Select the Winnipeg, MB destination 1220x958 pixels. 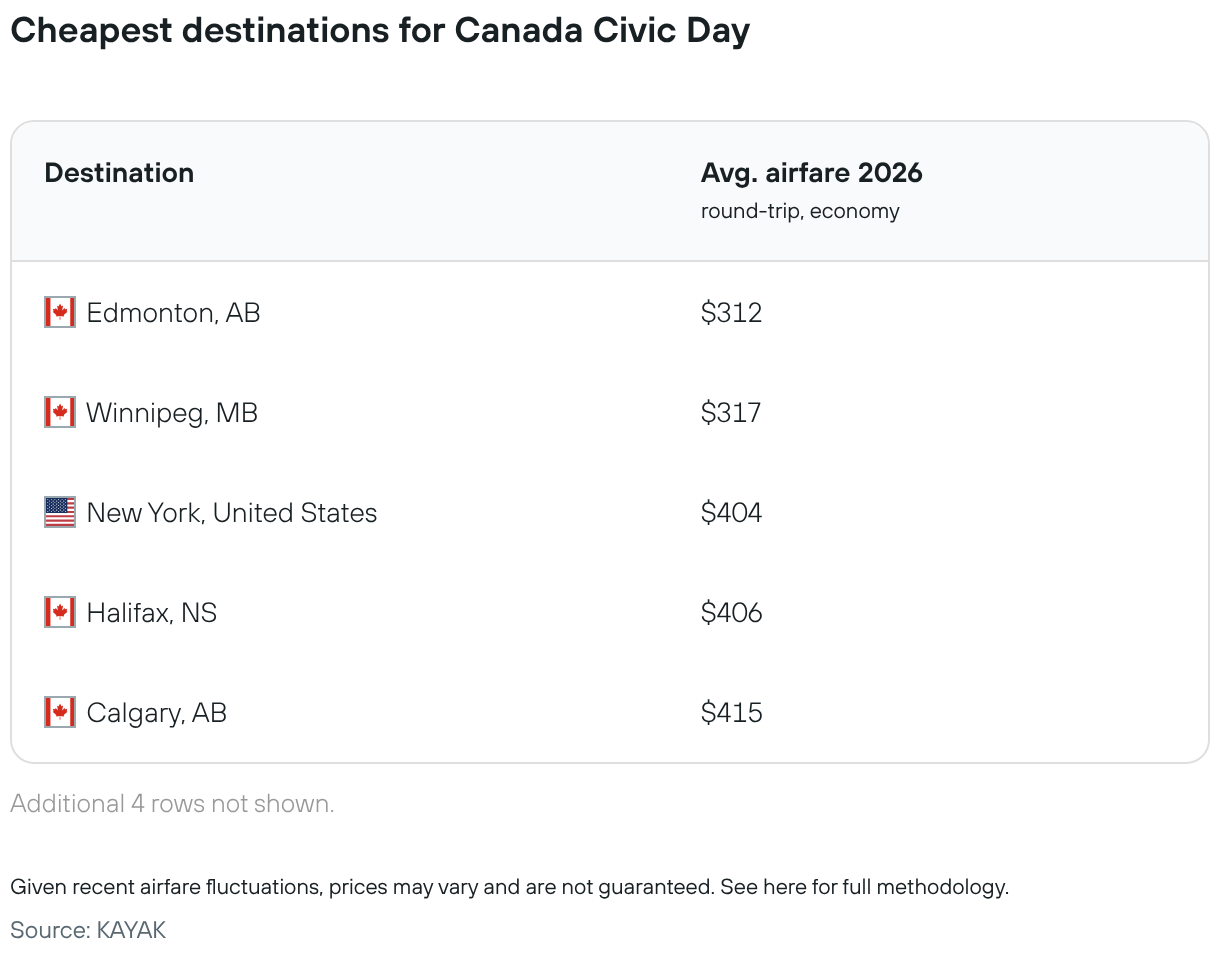[x=172, y=413]
